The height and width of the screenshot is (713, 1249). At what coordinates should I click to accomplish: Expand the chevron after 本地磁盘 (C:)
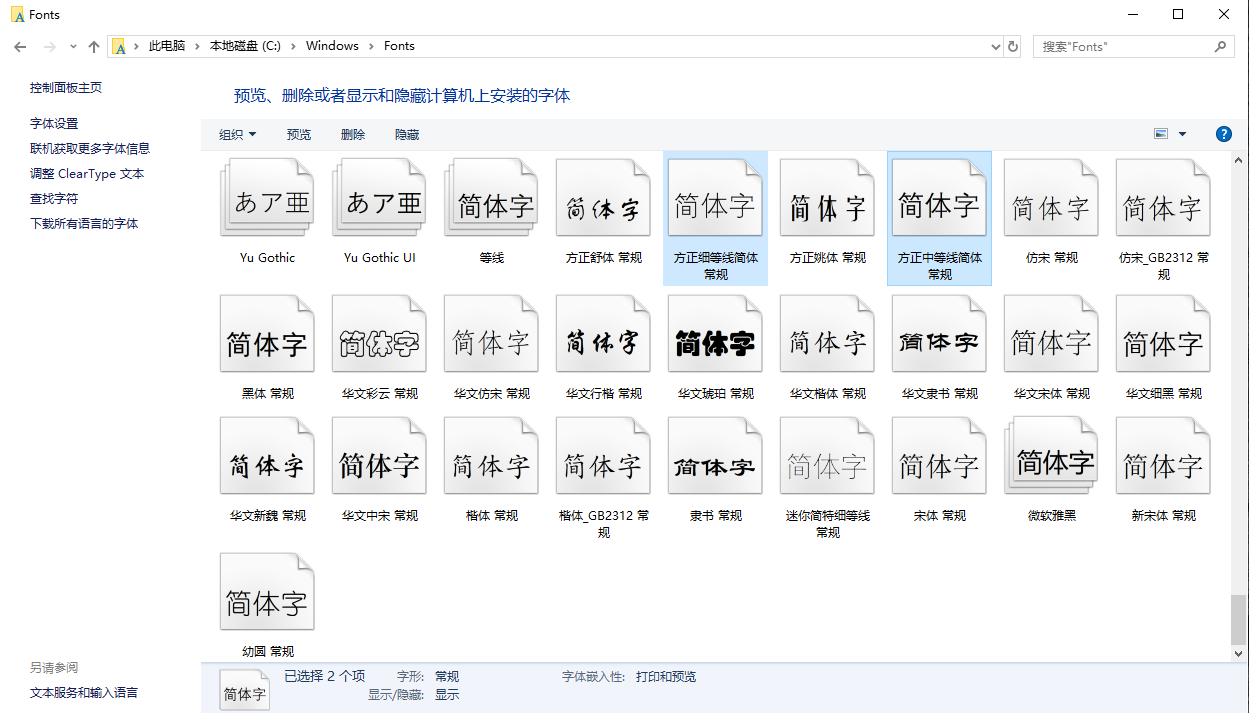[x=293, y=46]
